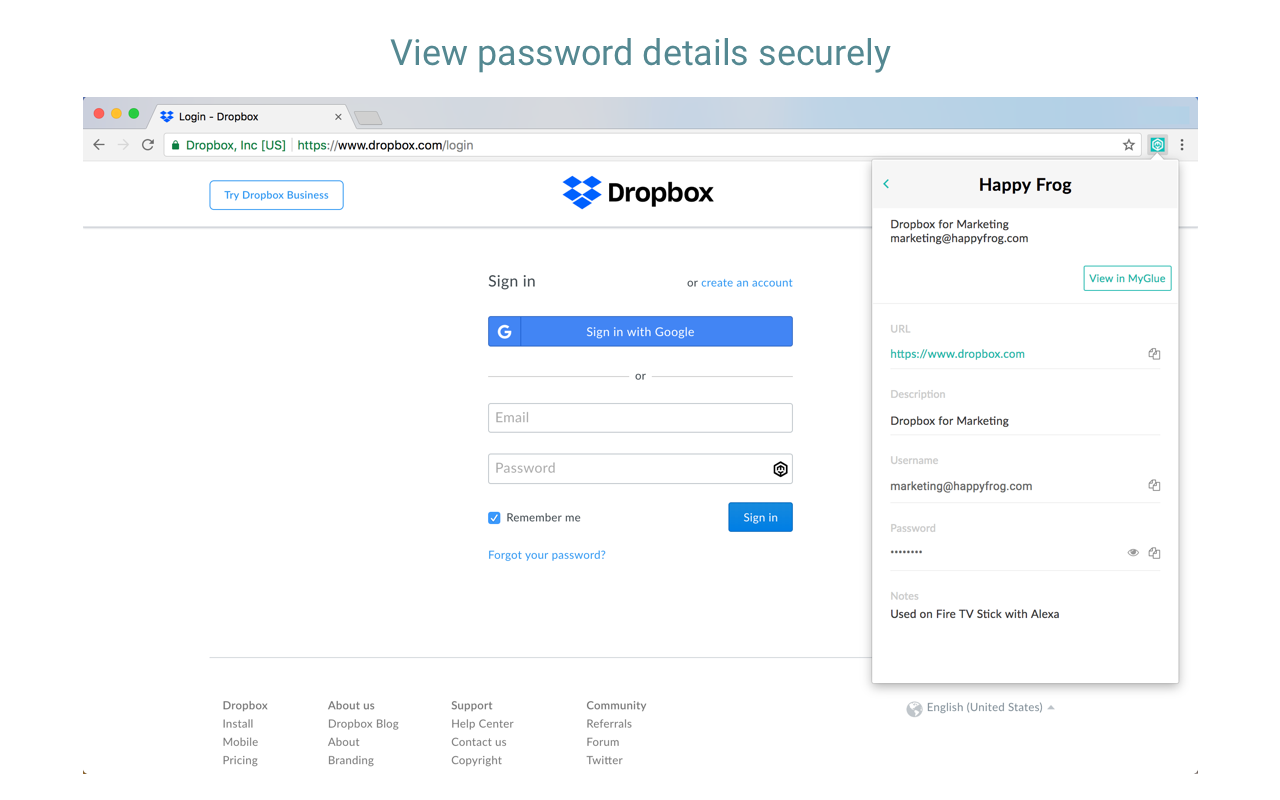Reveal the hidden password with the eye icon
Image resolution: width=1280 pixels, height=800 pixels.
1132,552
